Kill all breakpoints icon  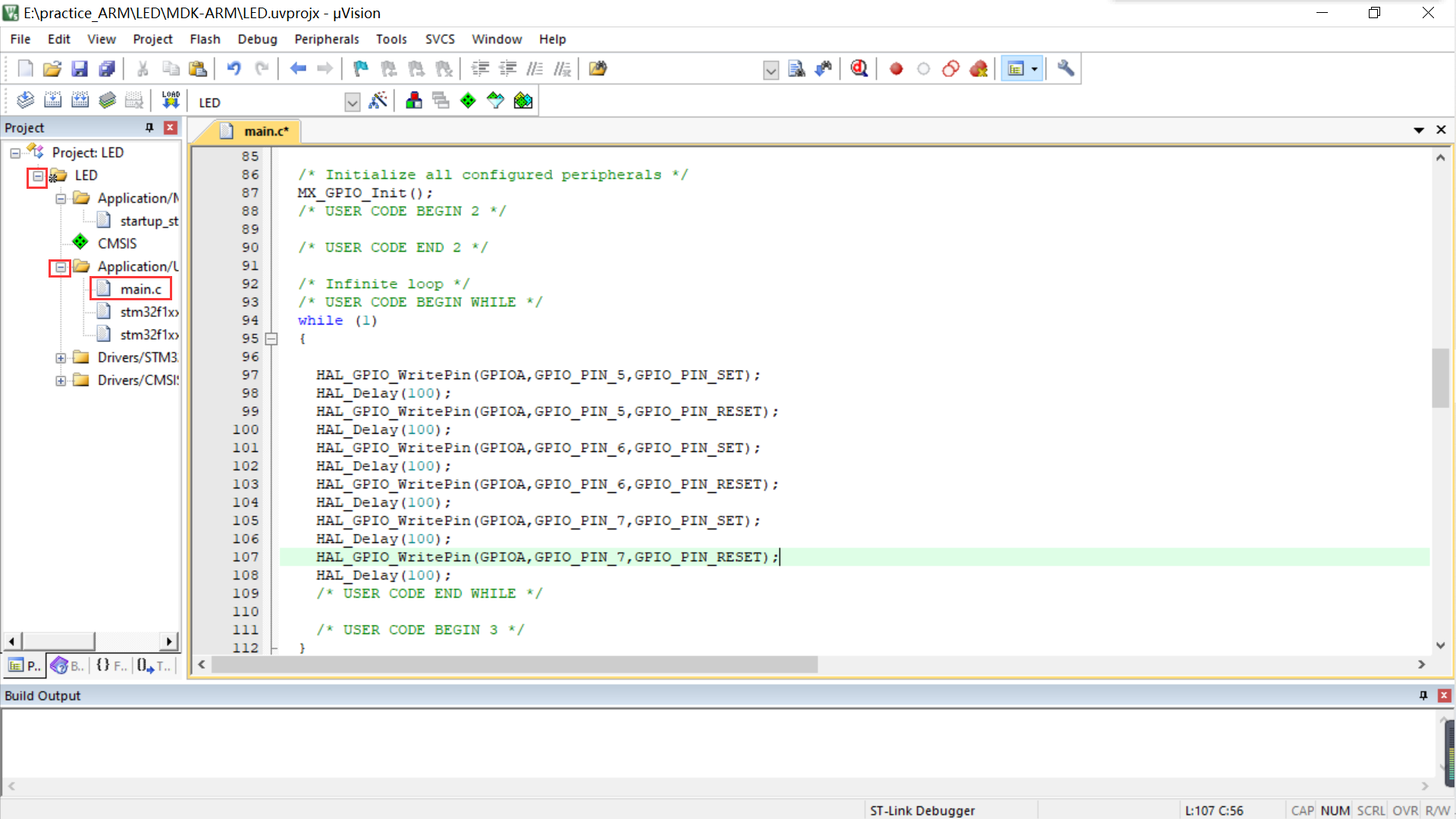click(979, 69)
